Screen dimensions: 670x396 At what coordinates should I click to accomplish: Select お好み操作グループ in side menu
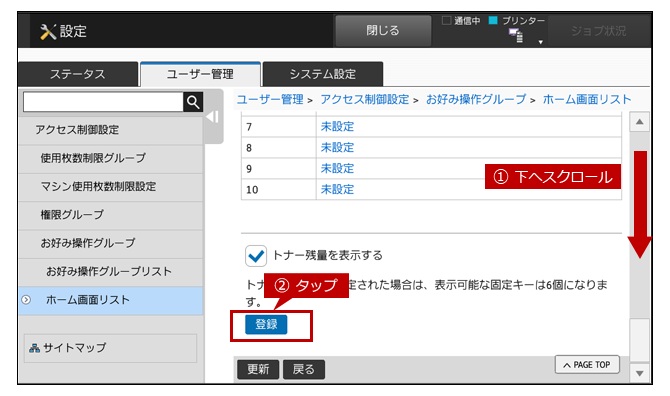[111, 243]
